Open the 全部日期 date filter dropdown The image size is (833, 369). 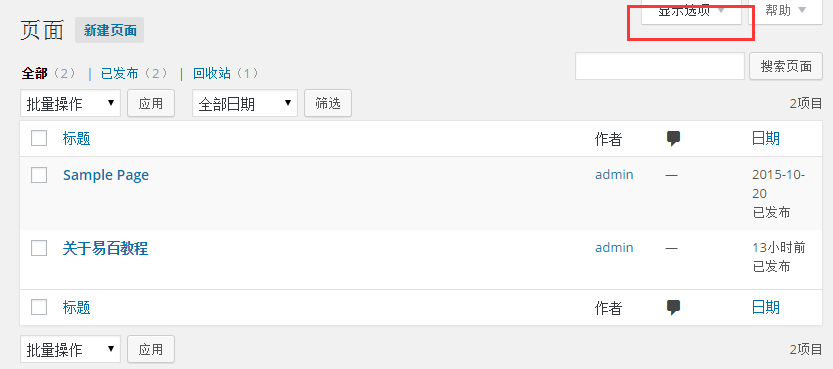point(245,103)
